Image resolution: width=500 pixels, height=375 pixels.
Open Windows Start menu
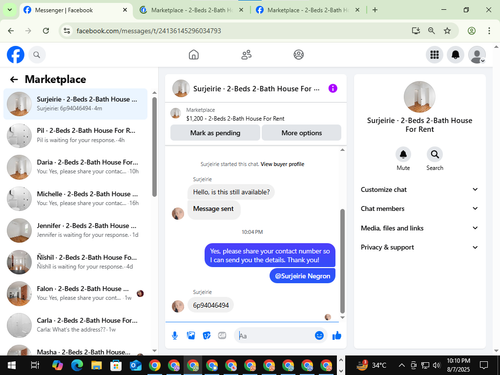(12, 365)
